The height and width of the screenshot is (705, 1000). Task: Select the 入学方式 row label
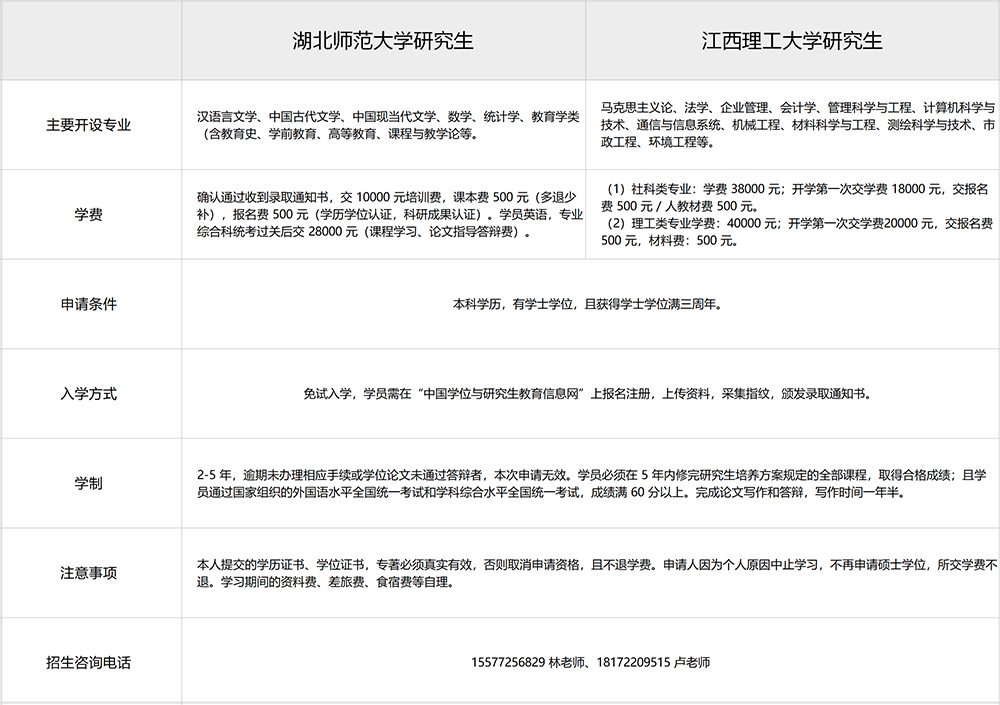tap(89, 394)
